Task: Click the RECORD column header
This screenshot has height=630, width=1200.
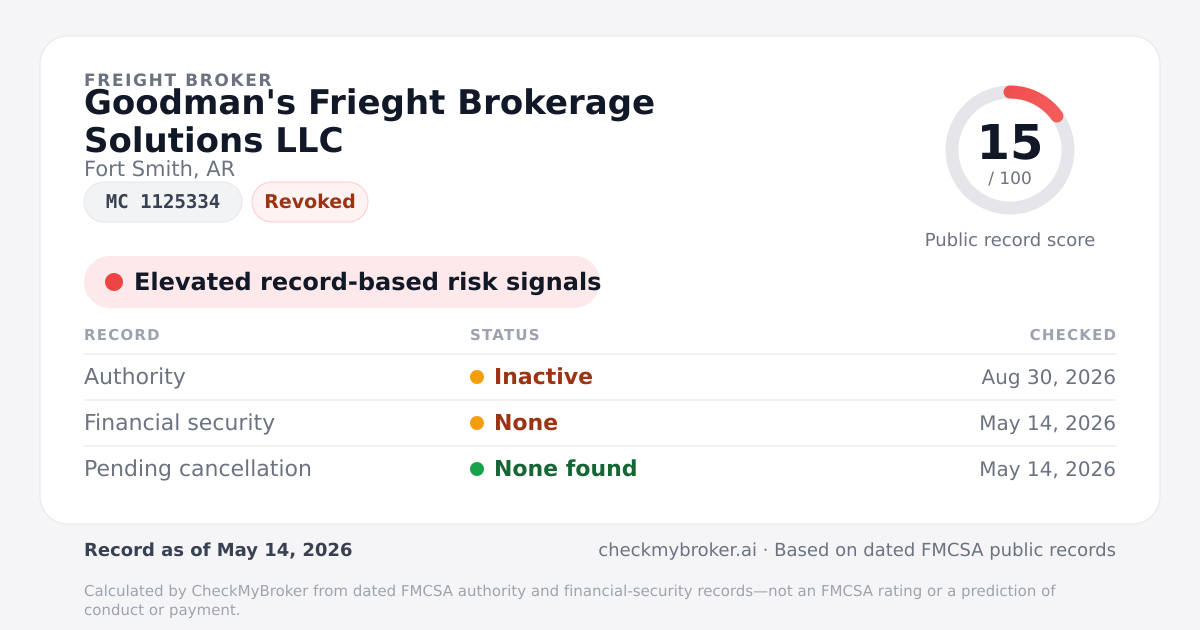Action: (122, 335)
